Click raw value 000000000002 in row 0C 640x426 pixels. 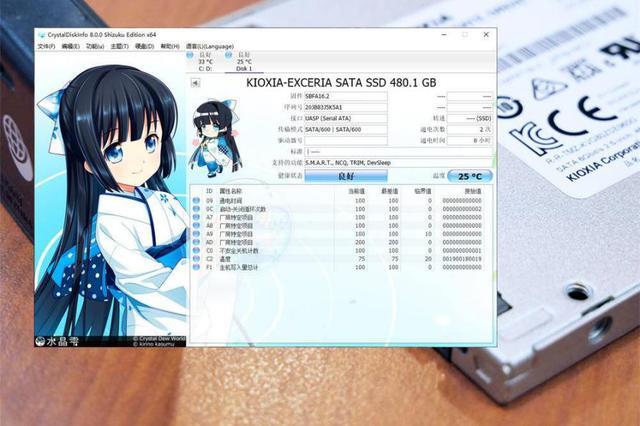462,209
